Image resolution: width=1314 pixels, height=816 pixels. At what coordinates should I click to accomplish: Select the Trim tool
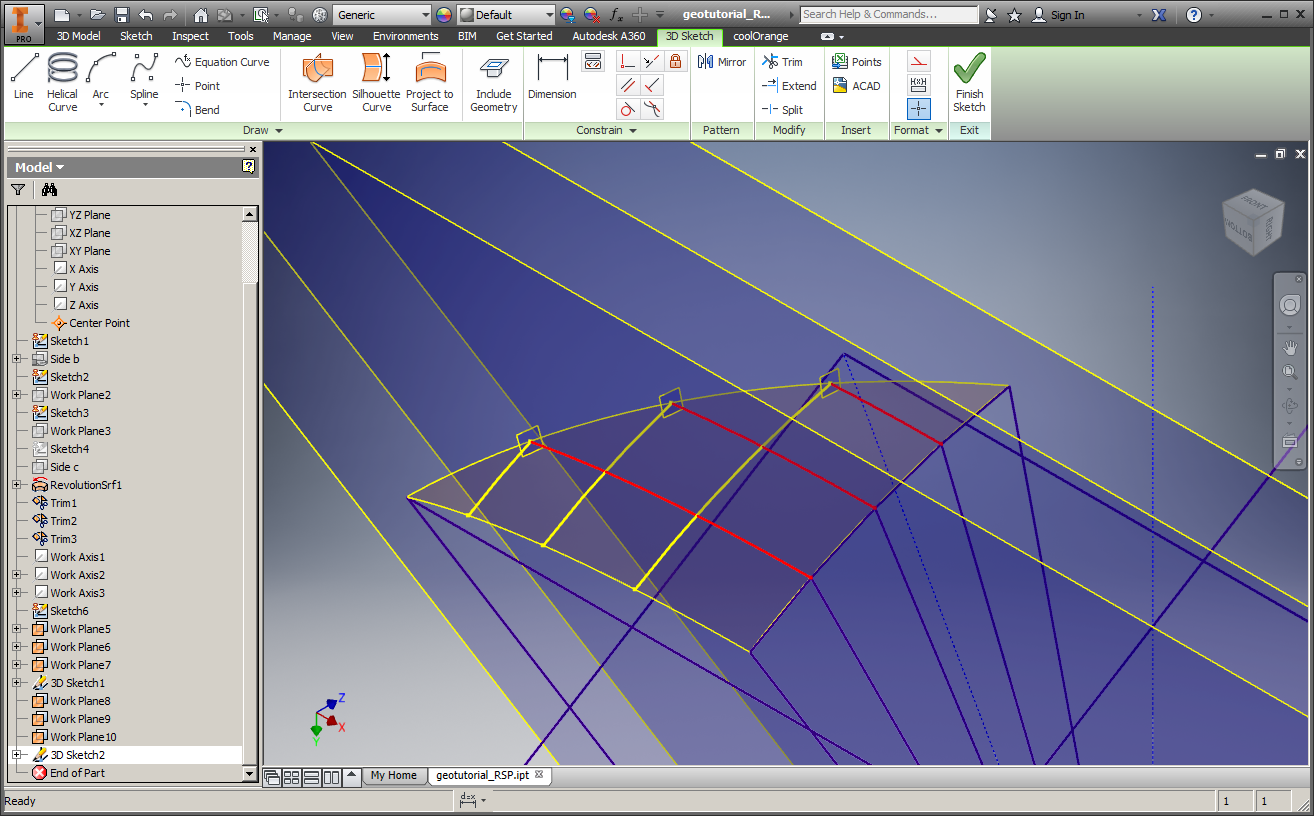point(782,62)
